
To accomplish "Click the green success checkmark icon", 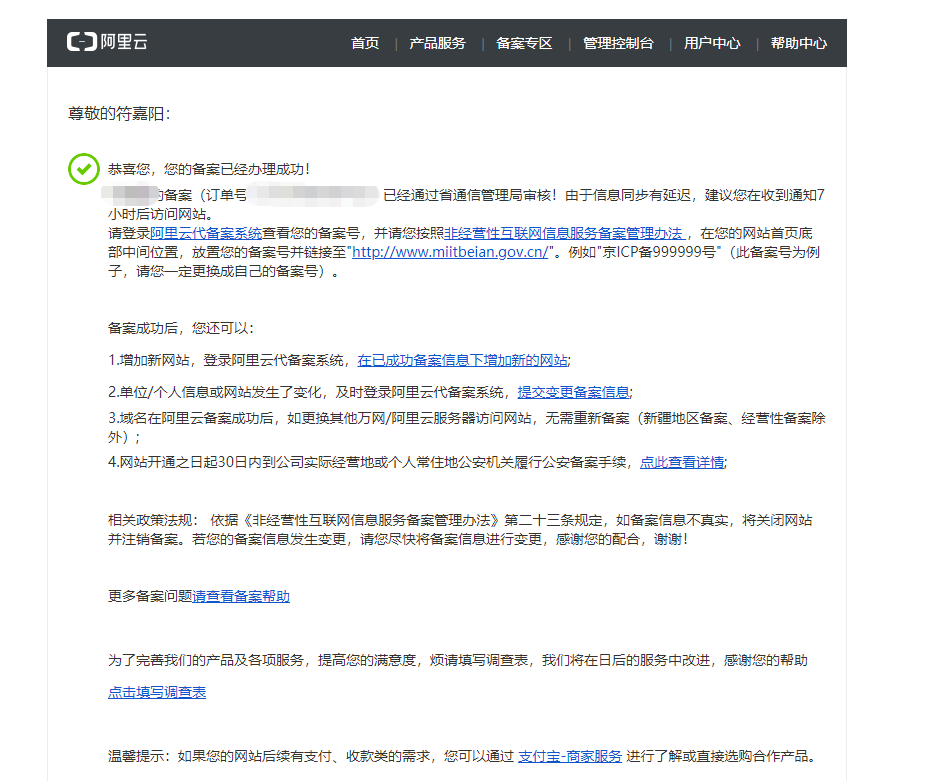I will (x=83, y=170).
